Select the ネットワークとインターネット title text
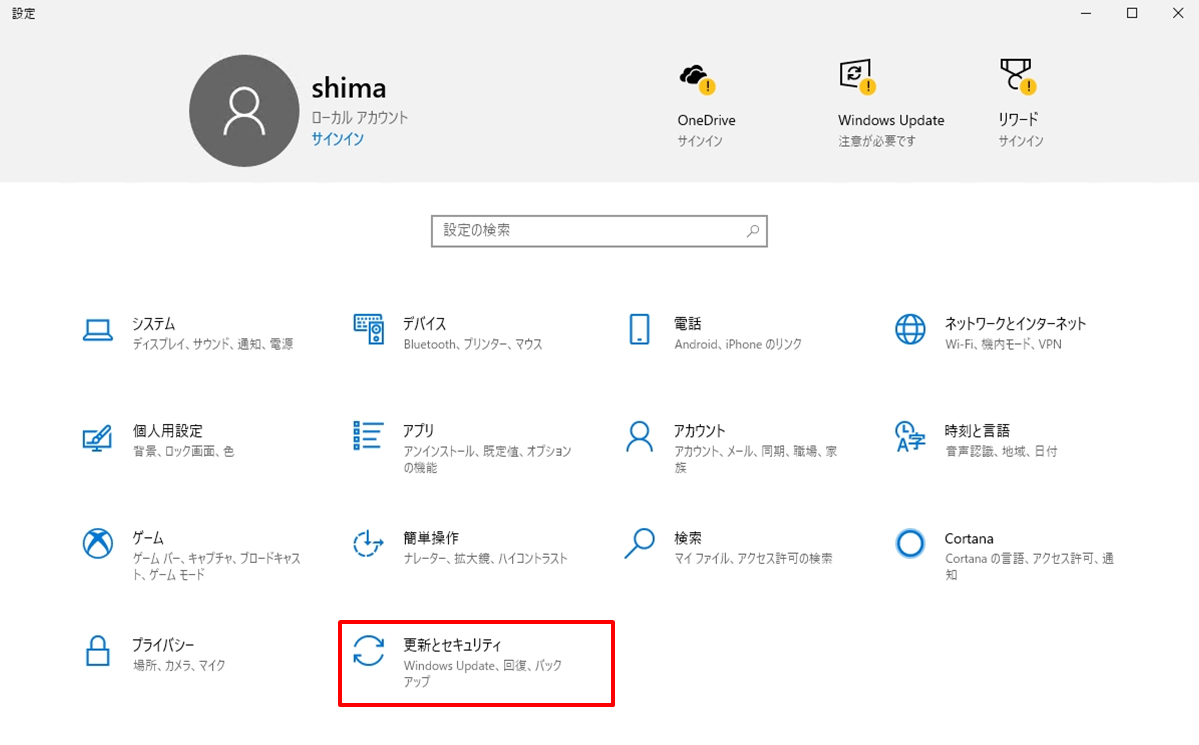Image resolution: width=1199 pixels, height=745 pixels. [x=1015, y=324]
